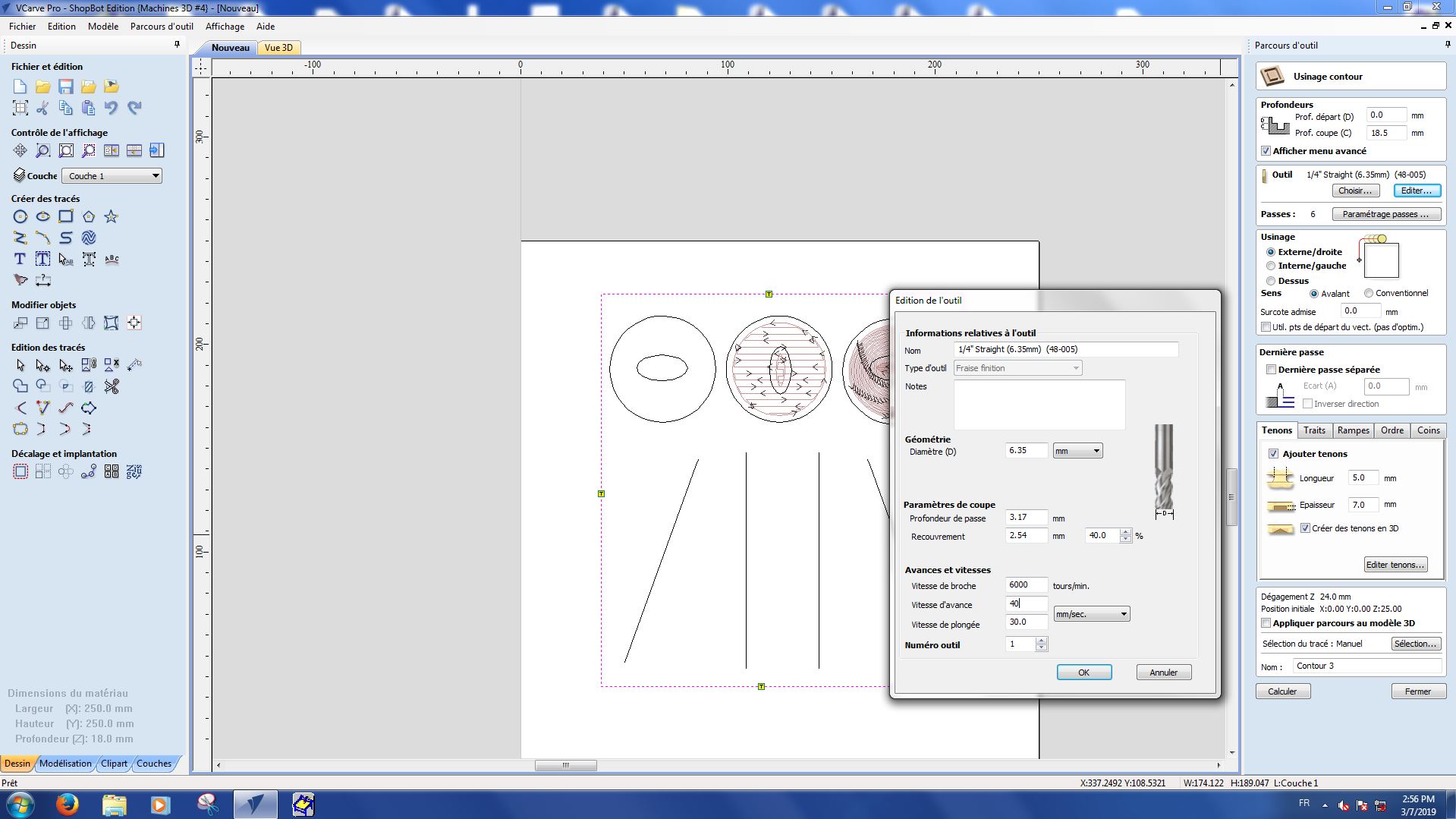Click the Pan view icon
The image size is (1456, 819).
tap(20, 150)
